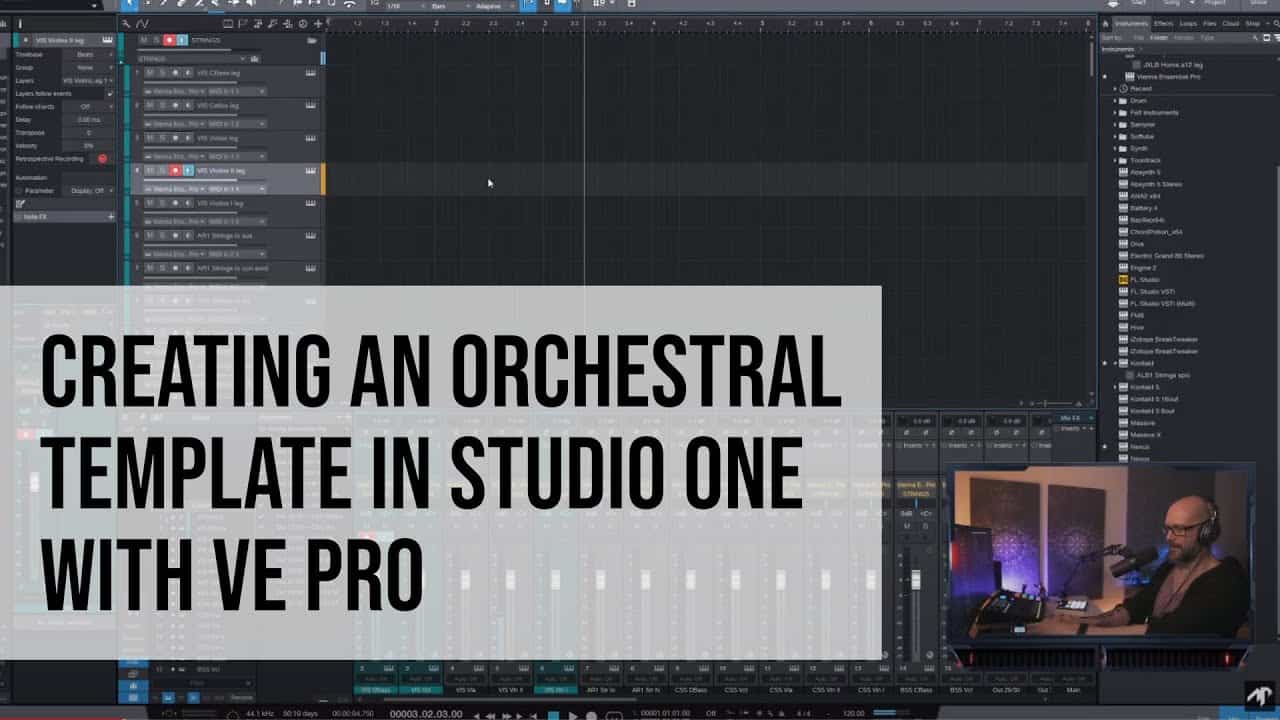This screenshot has width=1280, height=720.
Task: Select Diva in browser list
Action: 1137,244
